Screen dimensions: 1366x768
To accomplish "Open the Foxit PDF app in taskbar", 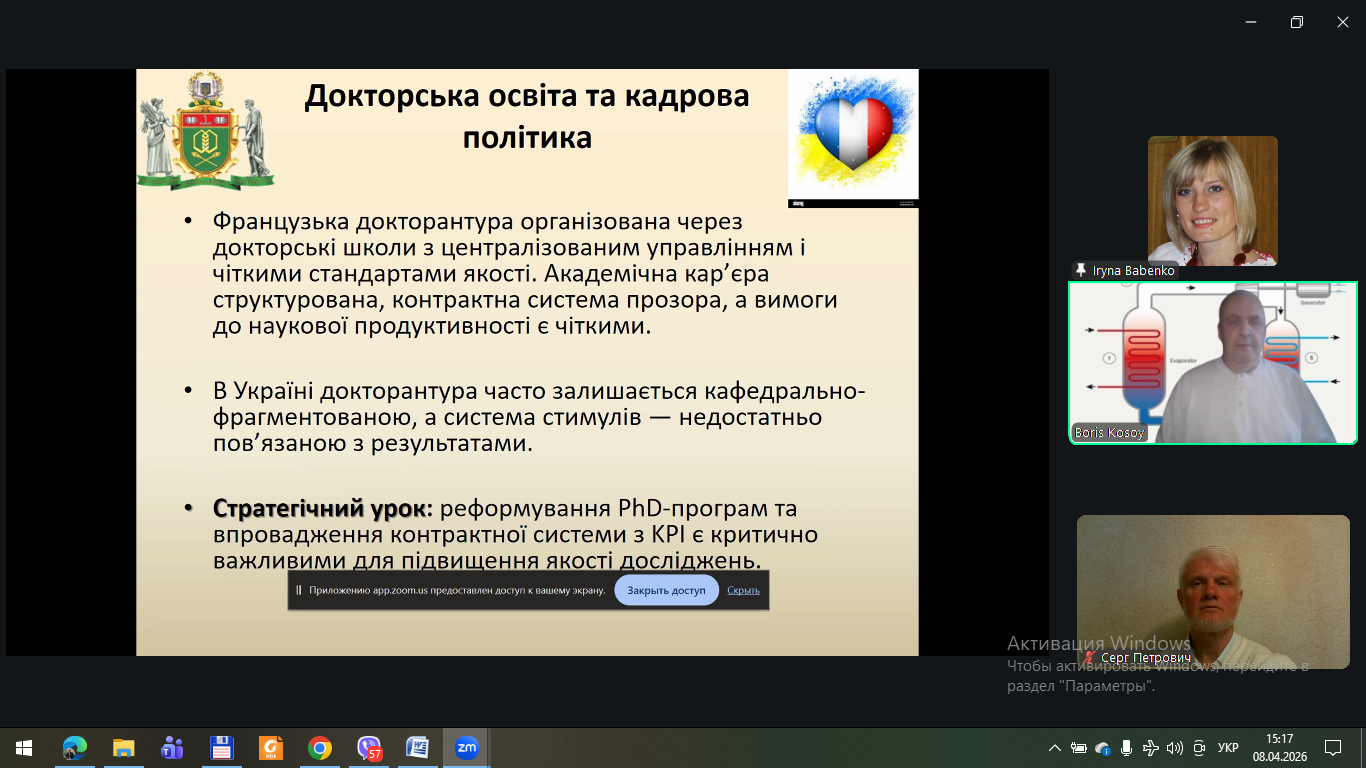I will click(x=271, y=748).
